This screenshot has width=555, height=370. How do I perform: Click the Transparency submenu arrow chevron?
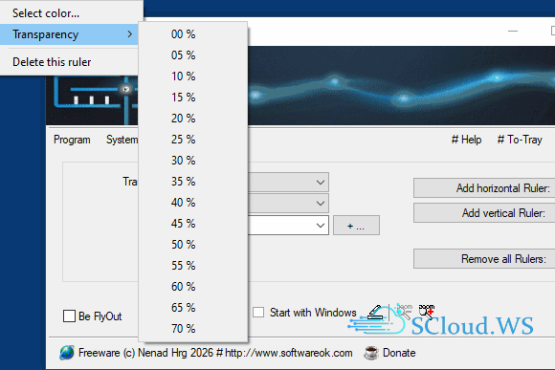click(130, 34)
